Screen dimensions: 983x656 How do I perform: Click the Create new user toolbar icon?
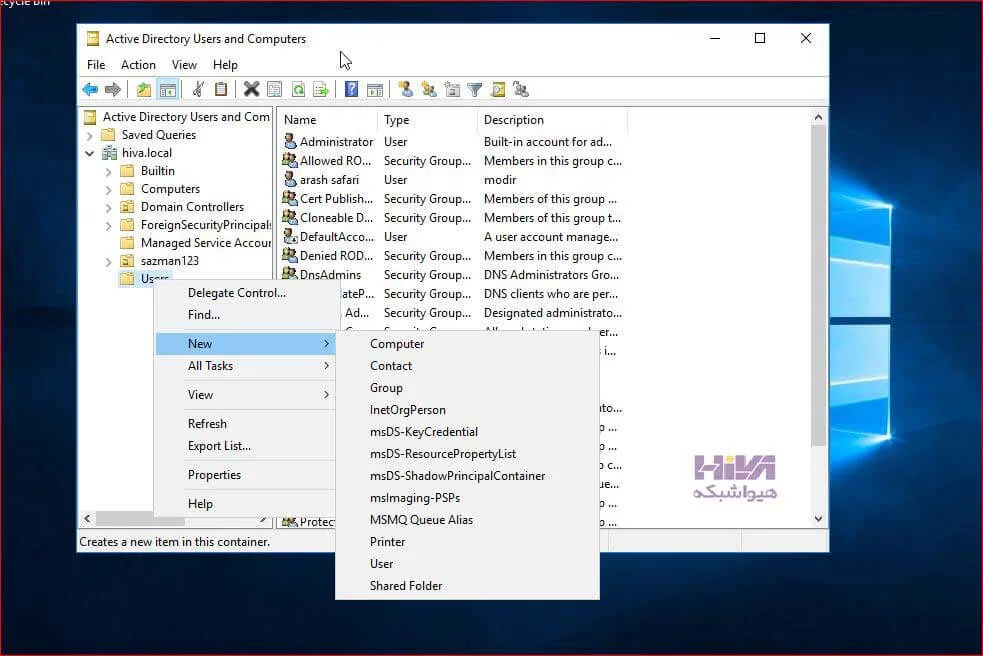coord(406,90)
